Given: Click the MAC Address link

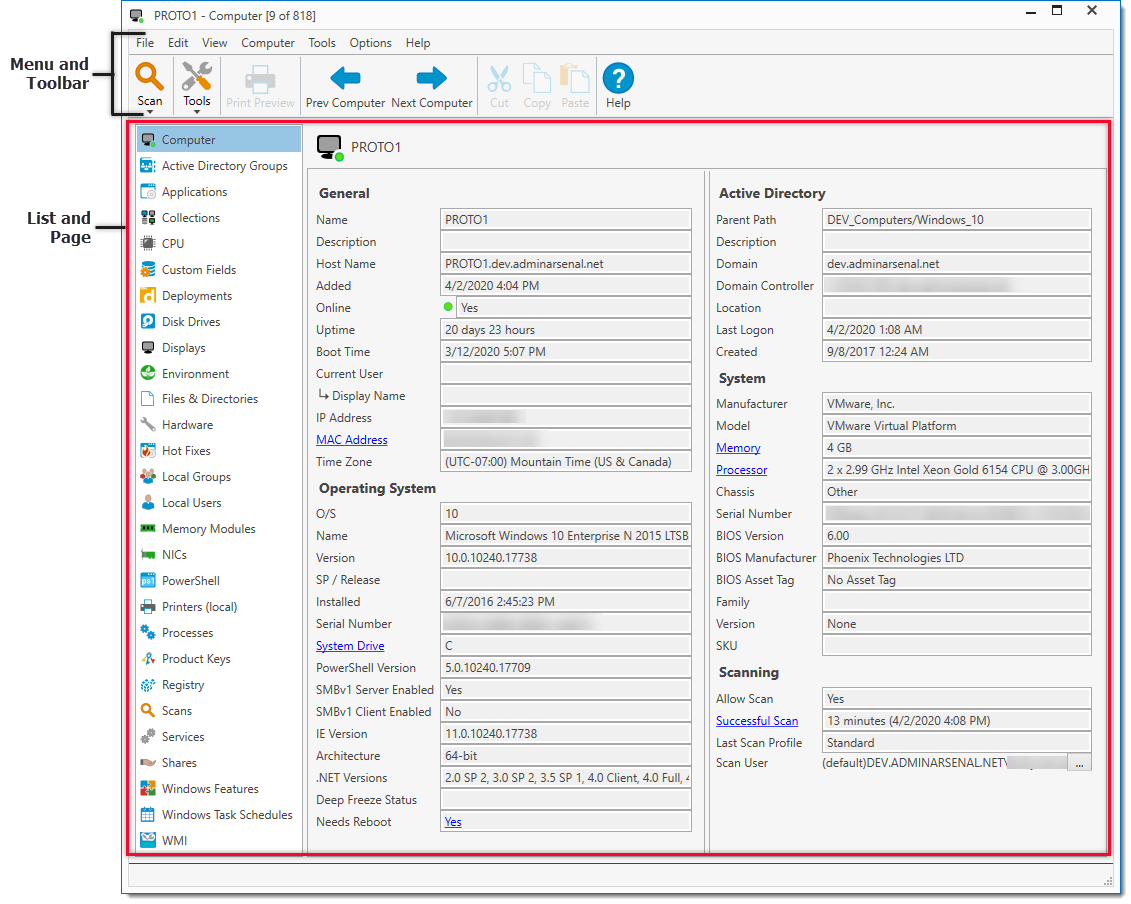Looking at the screenshot, I should pyautogui.click(x=351, y=440).
